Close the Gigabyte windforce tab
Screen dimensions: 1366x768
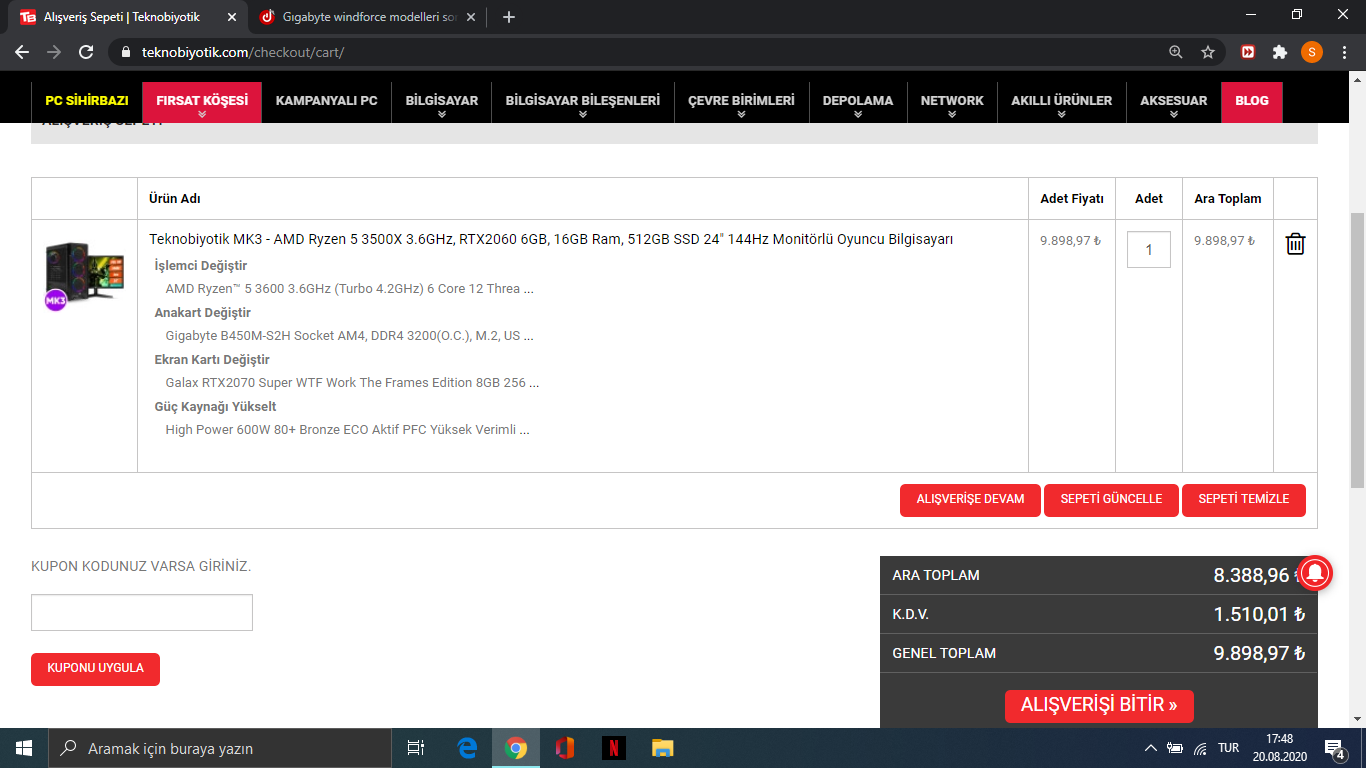471,17
